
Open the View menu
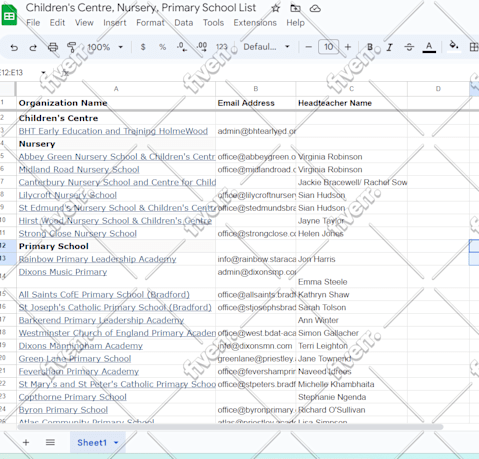[x=84, y=23]
